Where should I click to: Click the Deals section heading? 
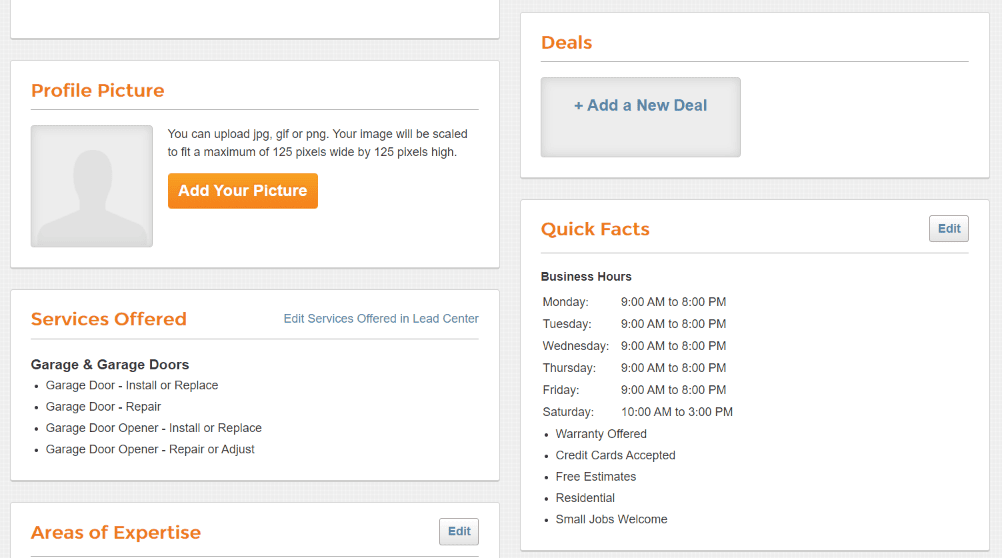567,43
